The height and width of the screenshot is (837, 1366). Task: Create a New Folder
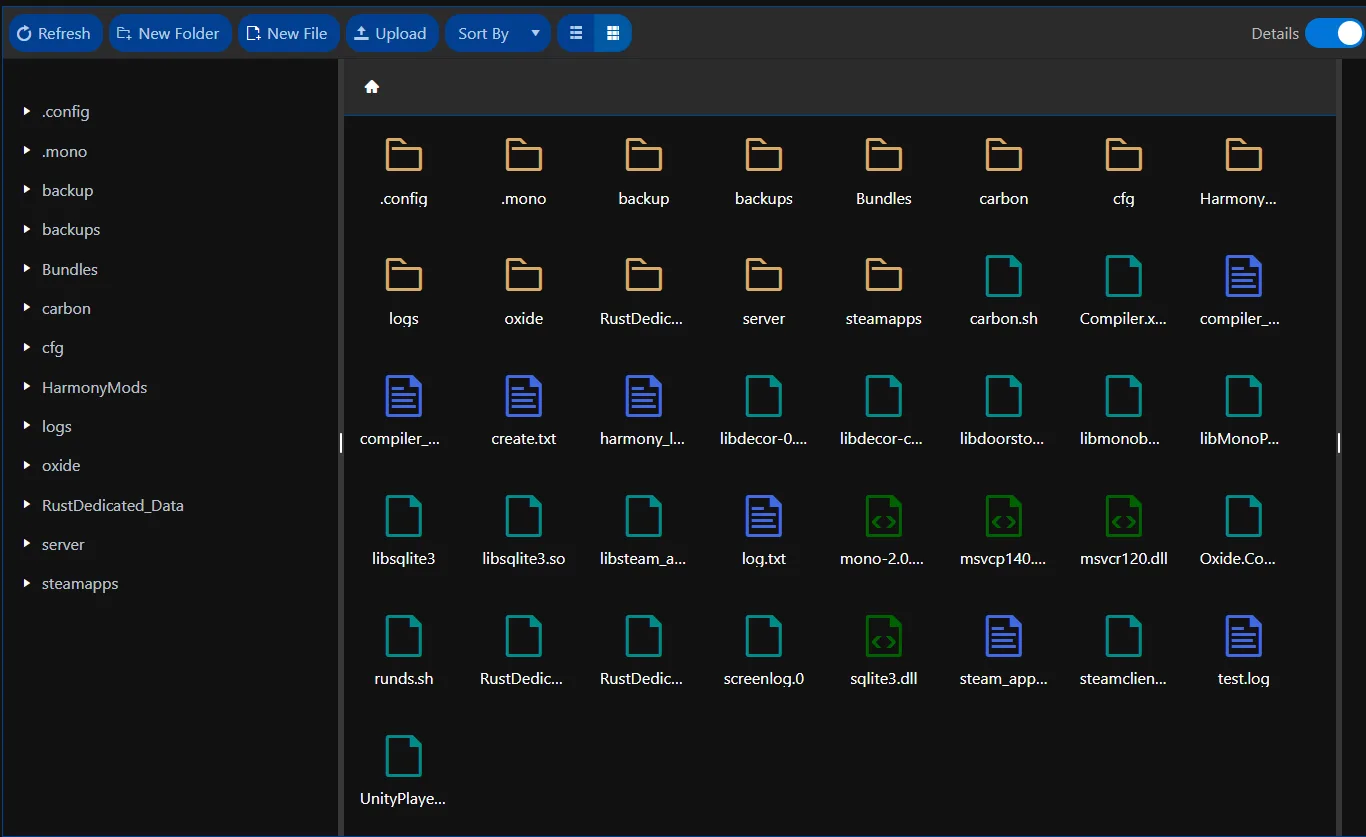pyautogui.click(x=170, y=33)
